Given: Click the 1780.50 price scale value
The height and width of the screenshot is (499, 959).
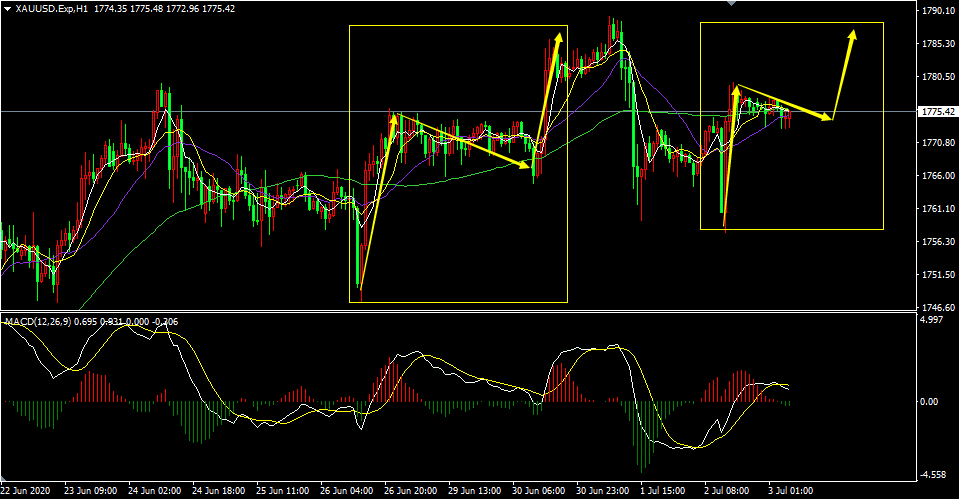Looking at the screenshot, I should [941, 76].
